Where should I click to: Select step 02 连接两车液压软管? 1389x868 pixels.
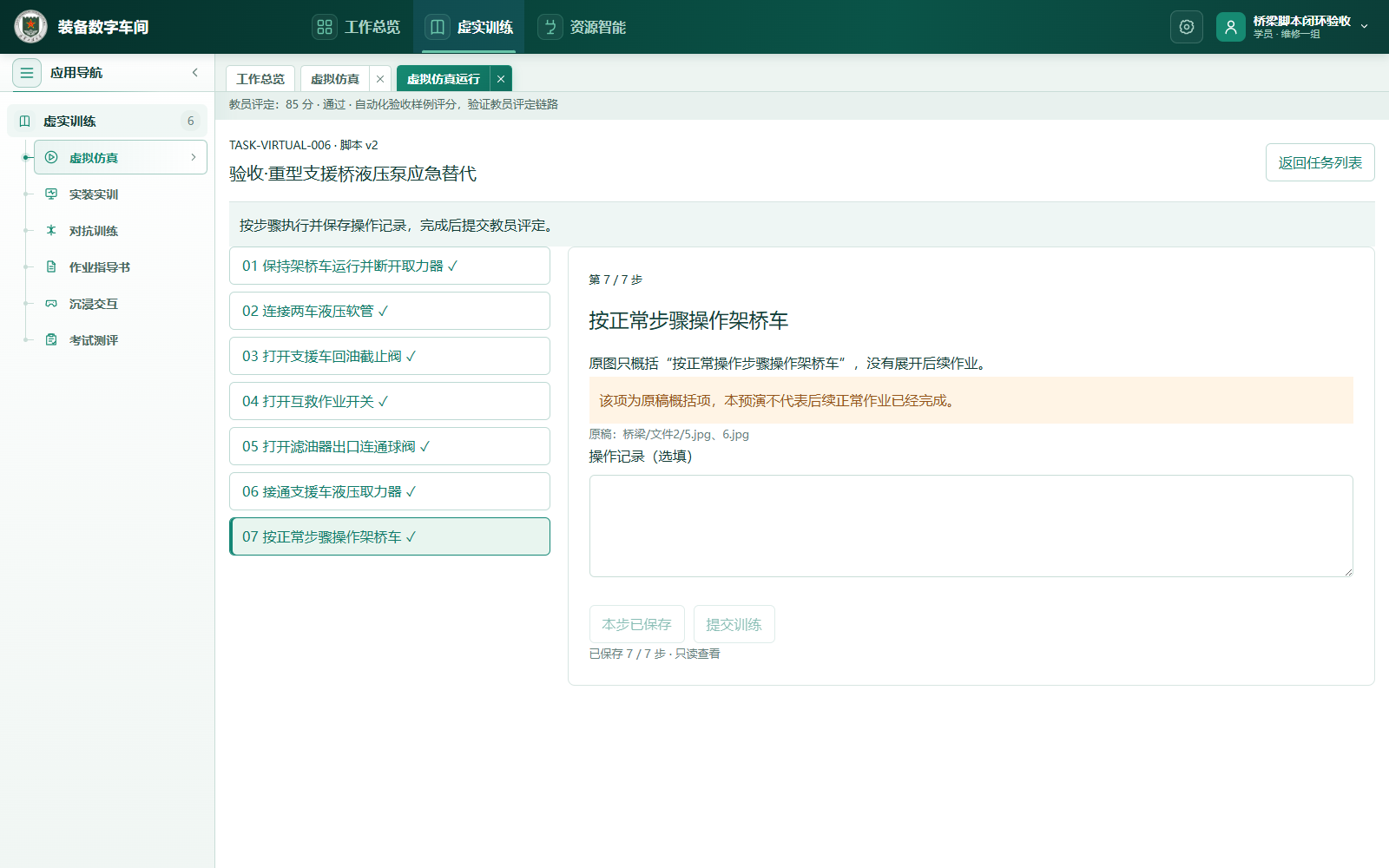point(390,311)
